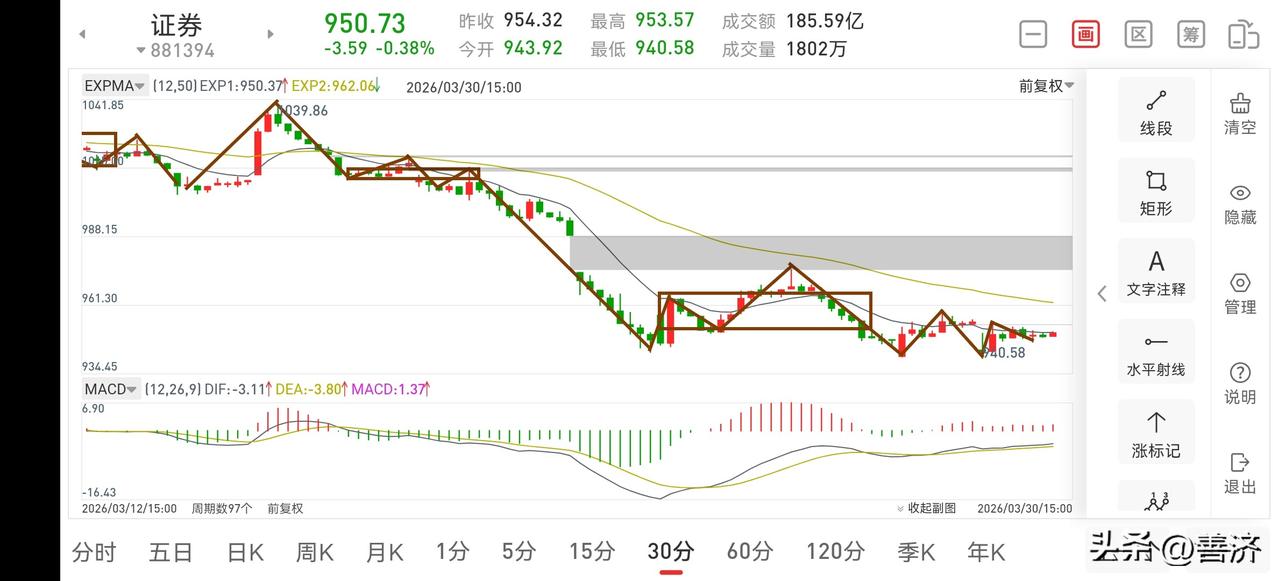
Task: Open the MACD indicator dropdown
Action: [x=110, y=389]
